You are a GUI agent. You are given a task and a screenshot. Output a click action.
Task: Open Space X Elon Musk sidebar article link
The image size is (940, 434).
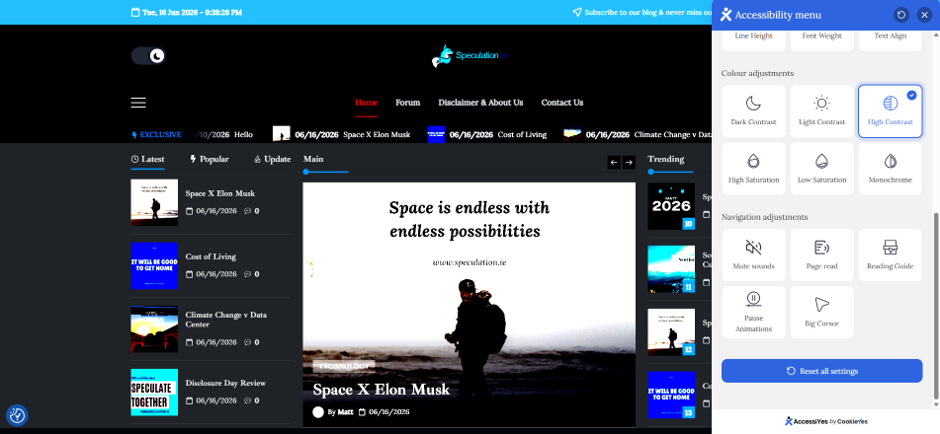(x=220, y=194)
